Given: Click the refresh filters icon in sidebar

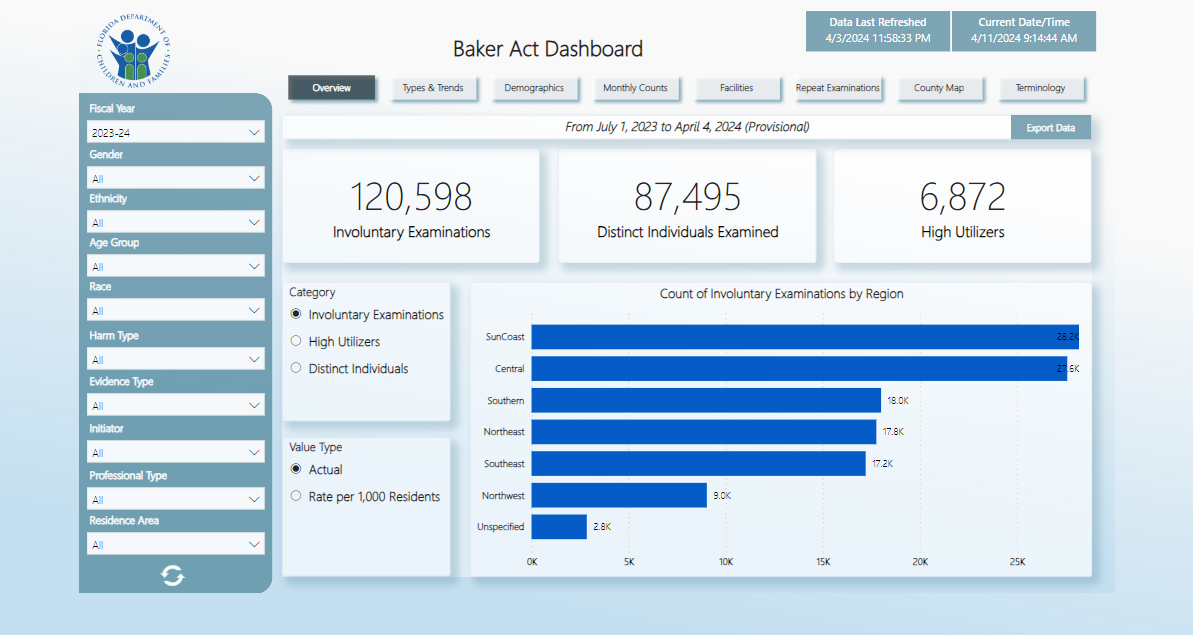Looking at the screenshot, I should [173, 575].
